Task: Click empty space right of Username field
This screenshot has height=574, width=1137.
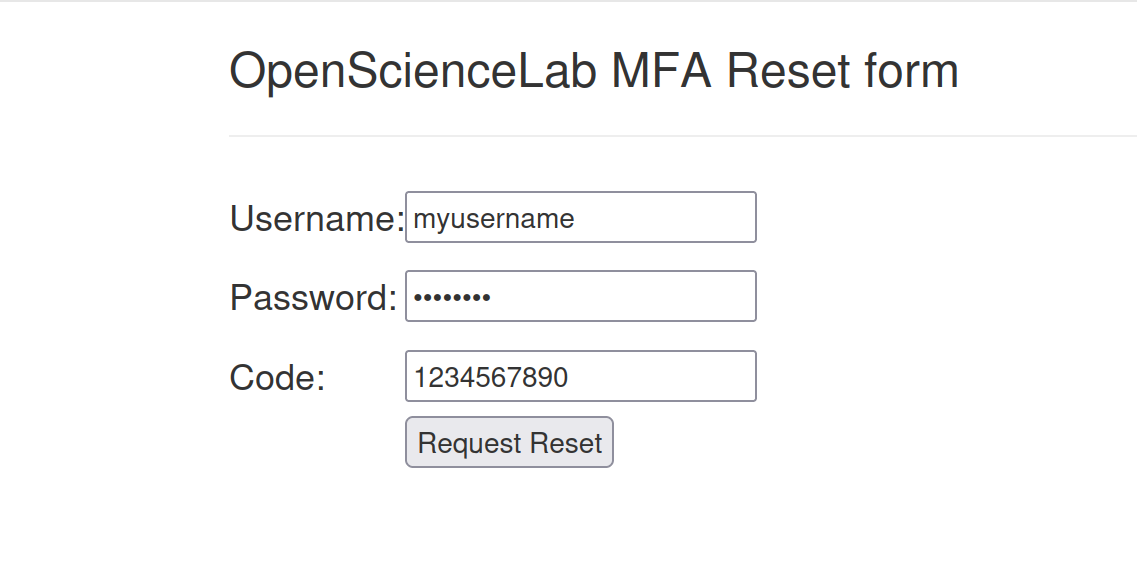Action: pos(900,217)
